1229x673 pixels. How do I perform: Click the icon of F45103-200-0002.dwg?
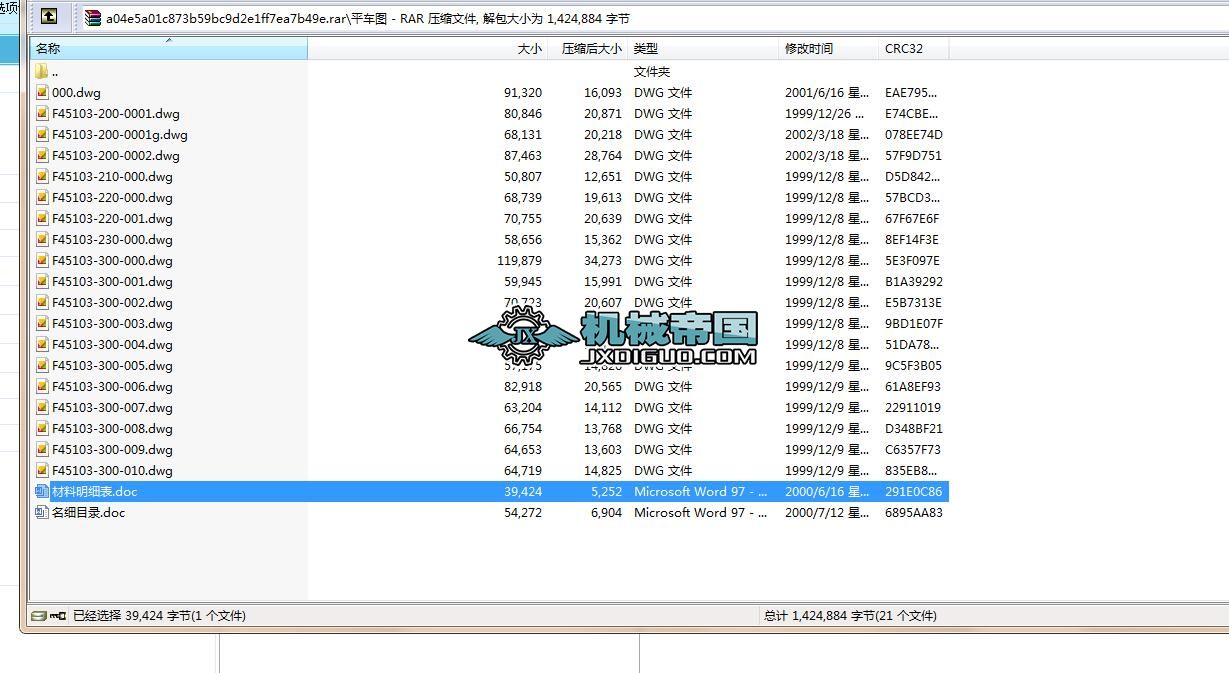(42, 155)
